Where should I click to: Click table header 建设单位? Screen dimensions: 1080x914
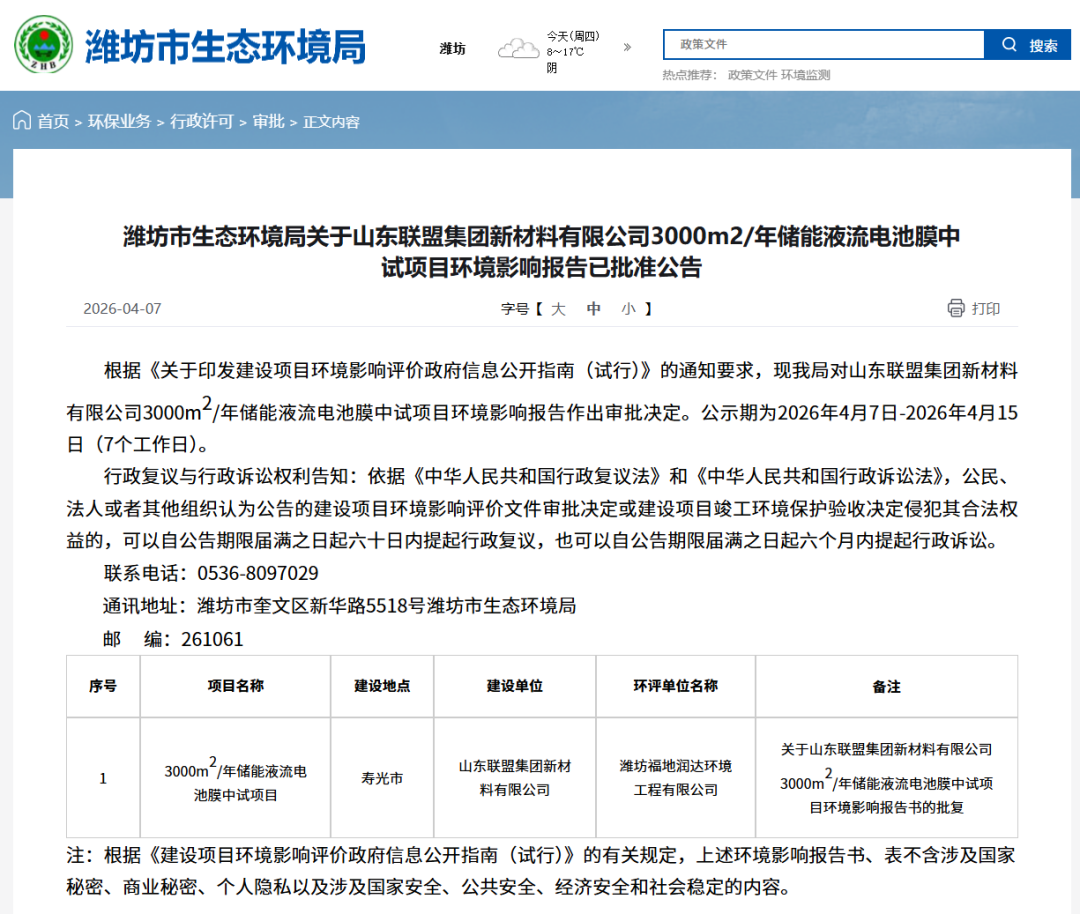pos(515,686)
